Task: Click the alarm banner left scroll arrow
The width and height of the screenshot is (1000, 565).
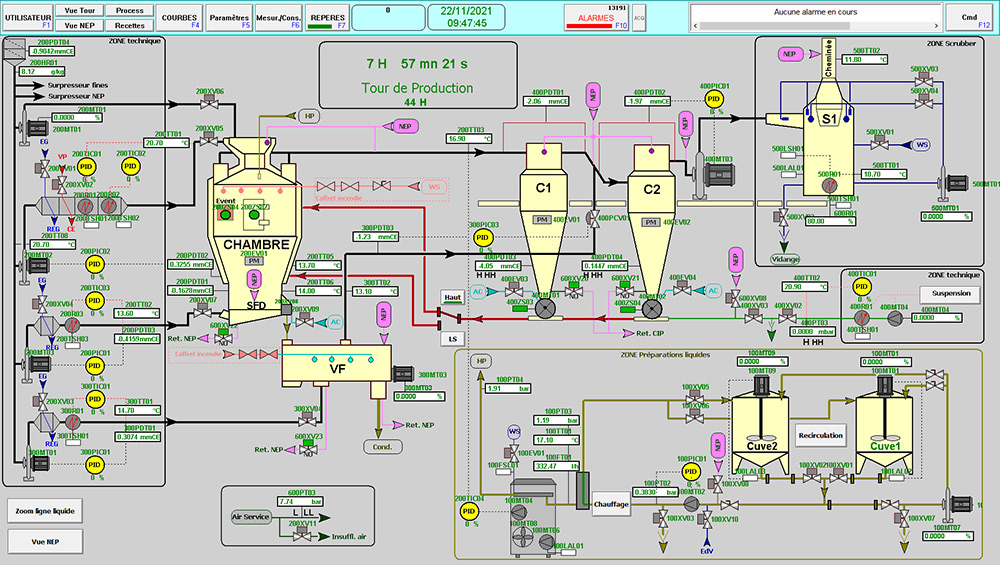Action: 696,26
